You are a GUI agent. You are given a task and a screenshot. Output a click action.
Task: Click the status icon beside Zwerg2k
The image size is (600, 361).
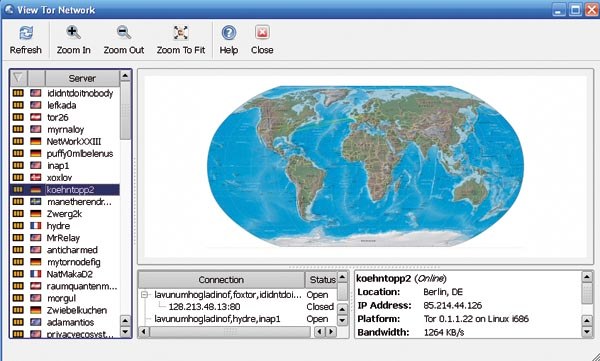click(x=18, y=213)
